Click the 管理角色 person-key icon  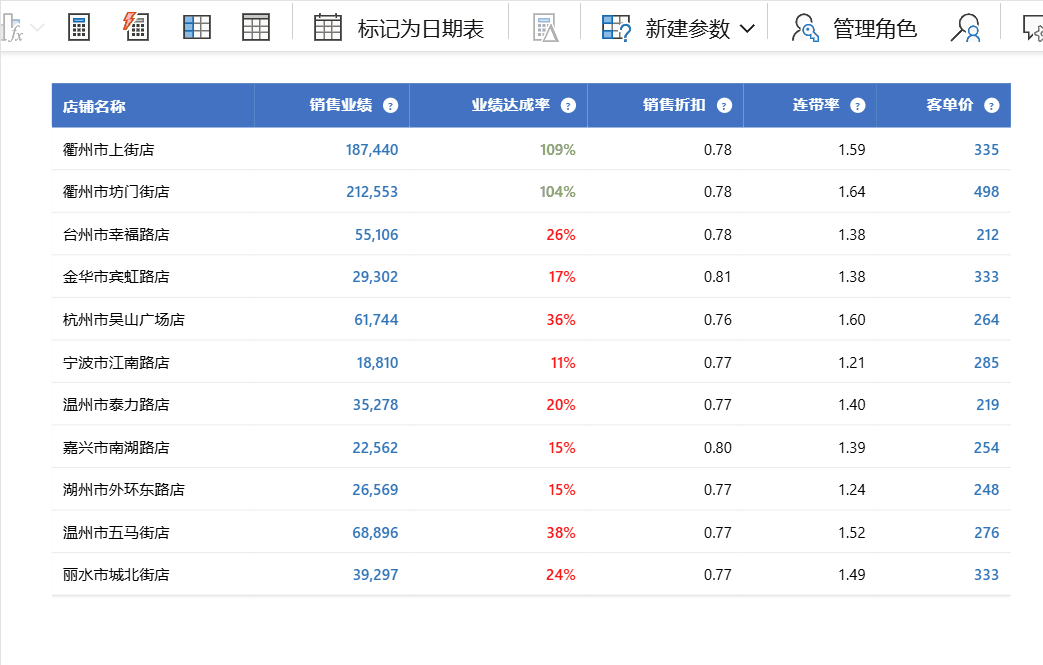point(805,28)
